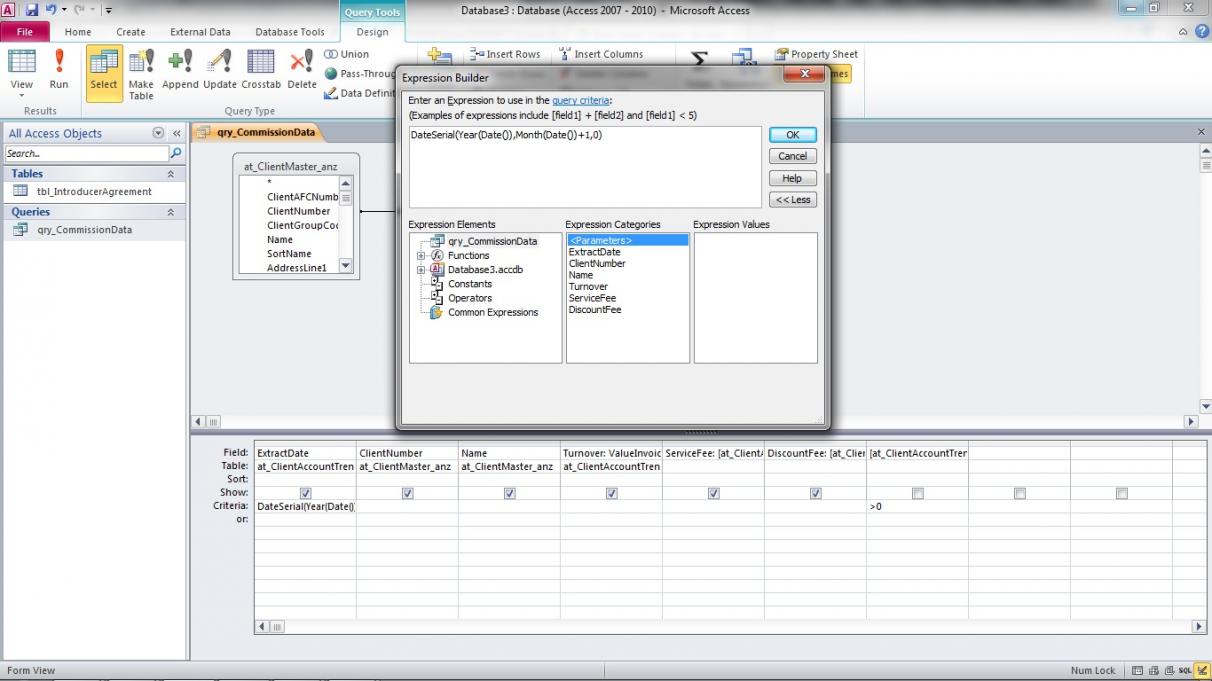Screen dimensions: 1212x681
Task: Open Microsoft Access Help question mark
Action: pos(1201,31)
